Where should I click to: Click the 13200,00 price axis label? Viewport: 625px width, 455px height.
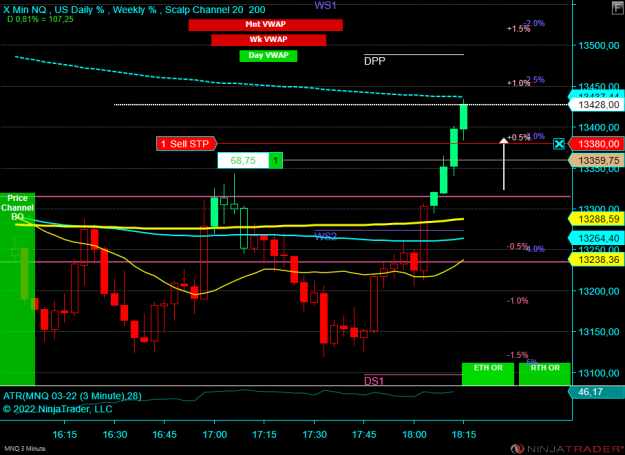coord(599,291)
